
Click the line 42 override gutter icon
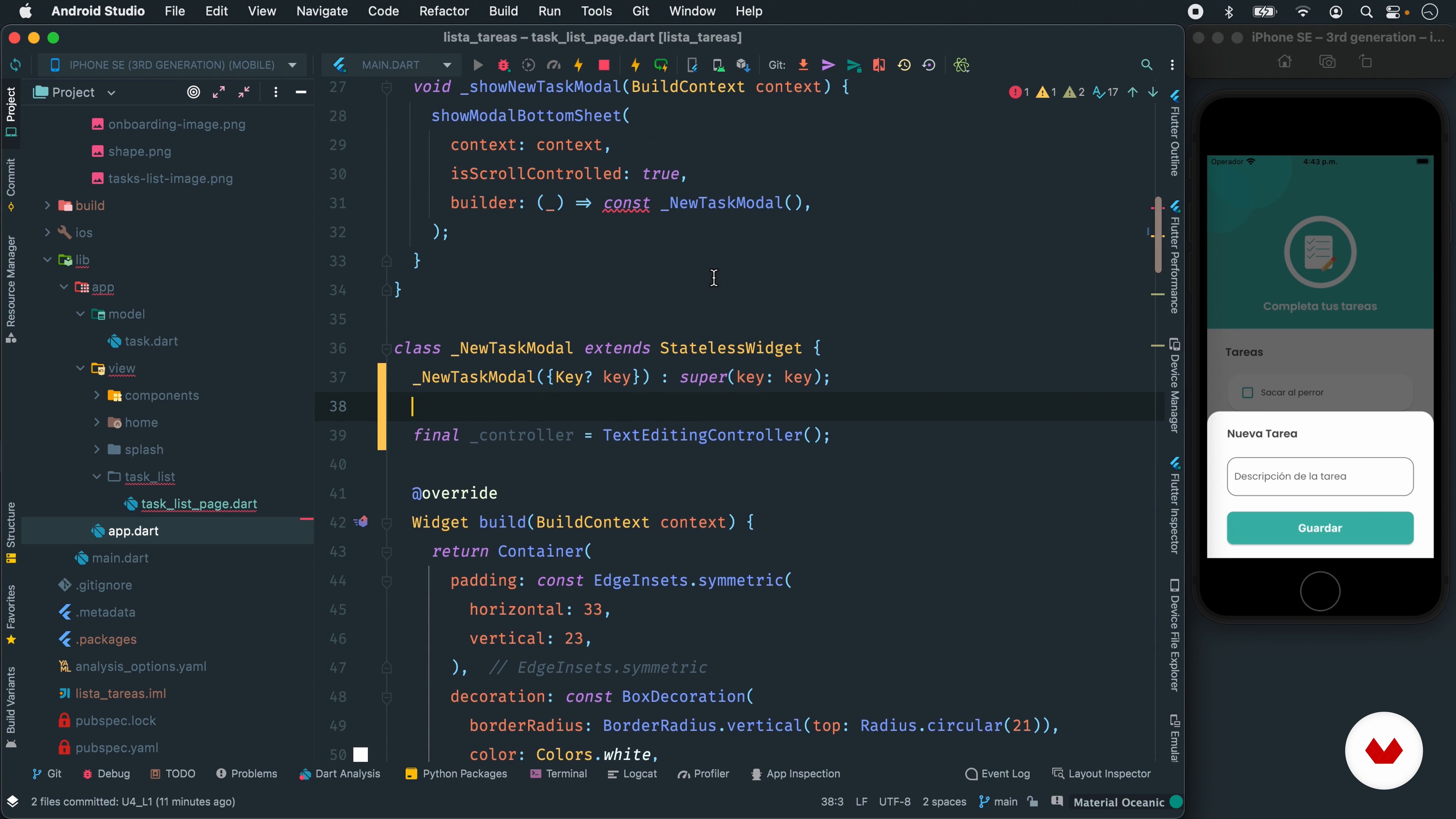coord(361,522)
